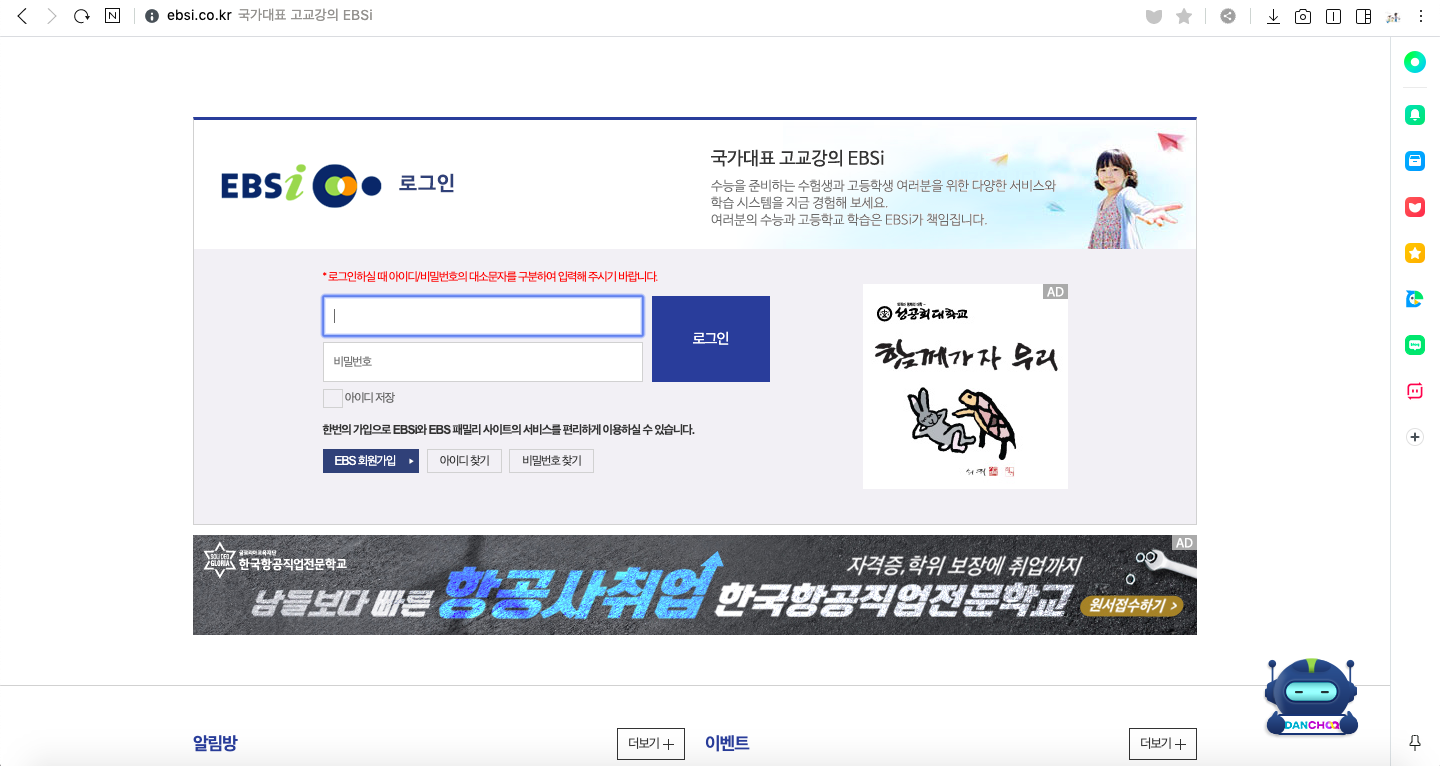Click the 국가대표 고교강의 EBSi headline
Viewport: 1440px width, 766px height.
pos(798,158)
